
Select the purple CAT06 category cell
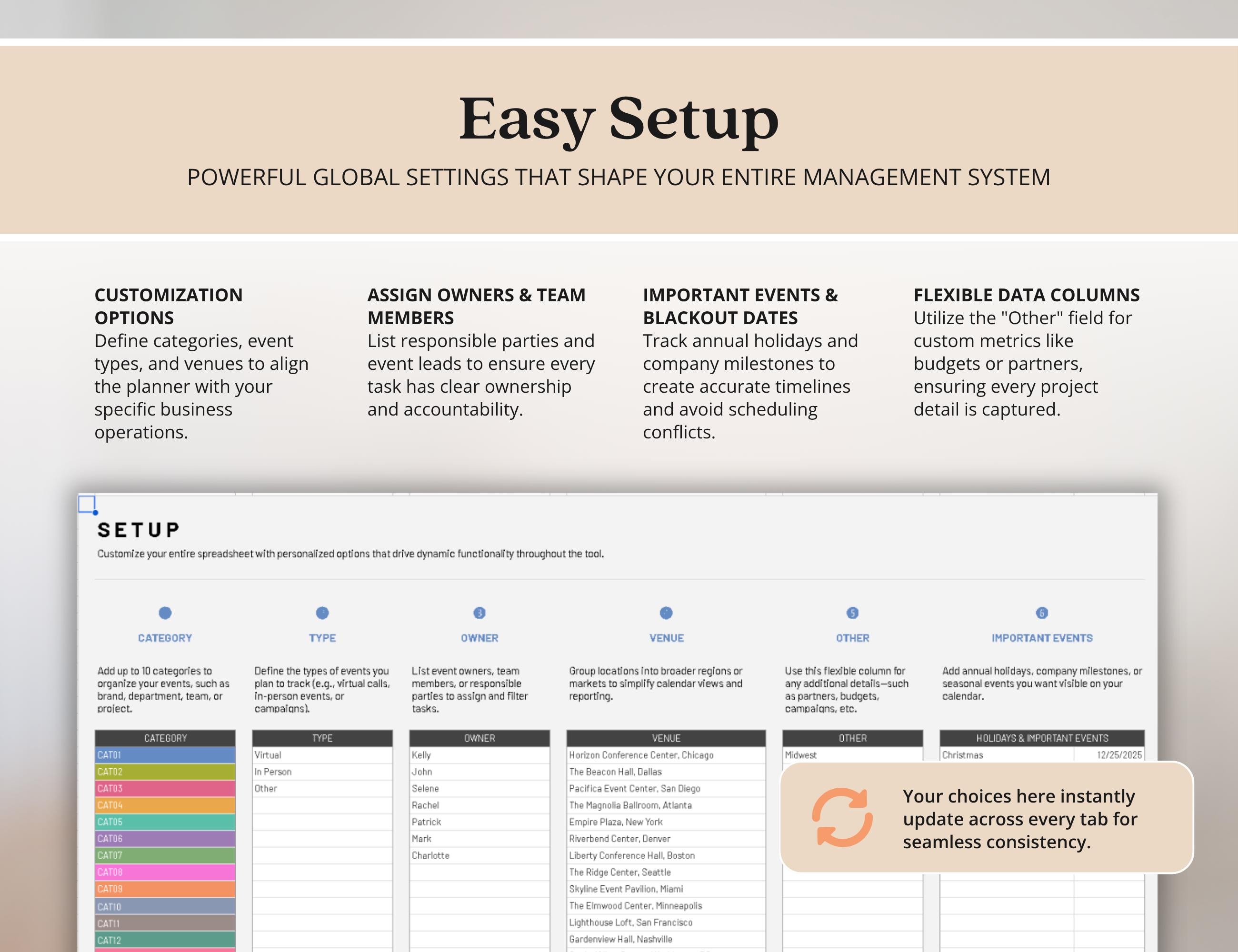165,839
